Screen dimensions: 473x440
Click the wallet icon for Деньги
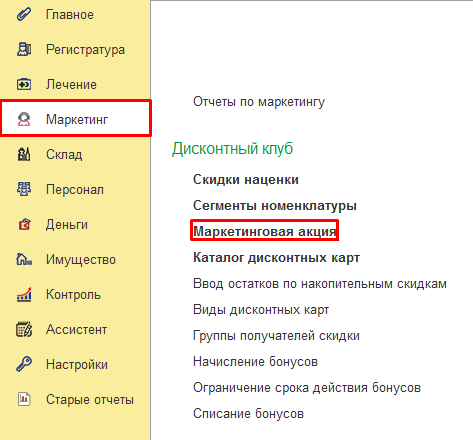[24, 224]
